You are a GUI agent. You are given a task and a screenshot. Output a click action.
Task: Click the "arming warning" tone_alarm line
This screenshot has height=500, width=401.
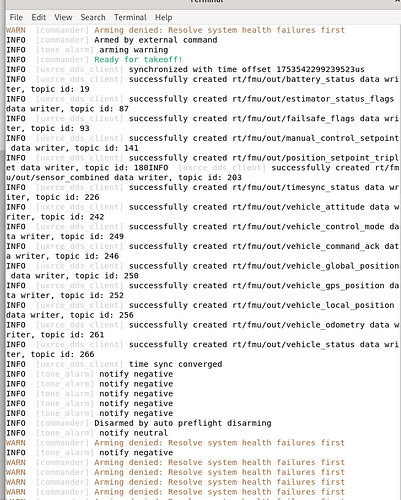[87, 50]
